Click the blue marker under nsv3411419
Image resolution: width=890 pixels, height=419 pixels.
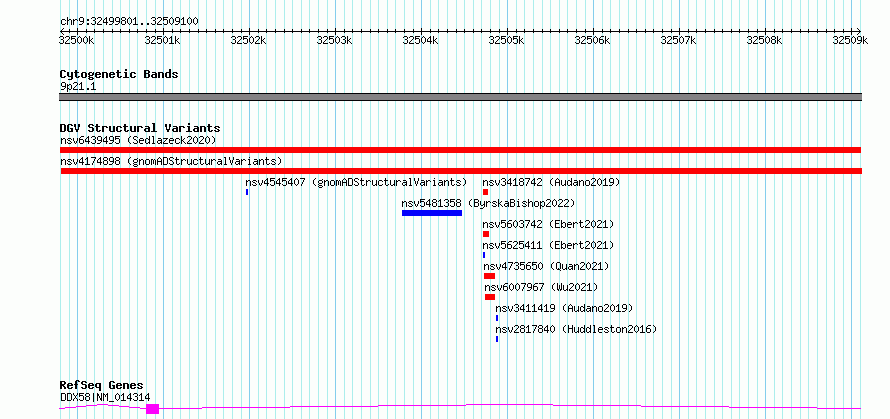[x=497, y=318]
